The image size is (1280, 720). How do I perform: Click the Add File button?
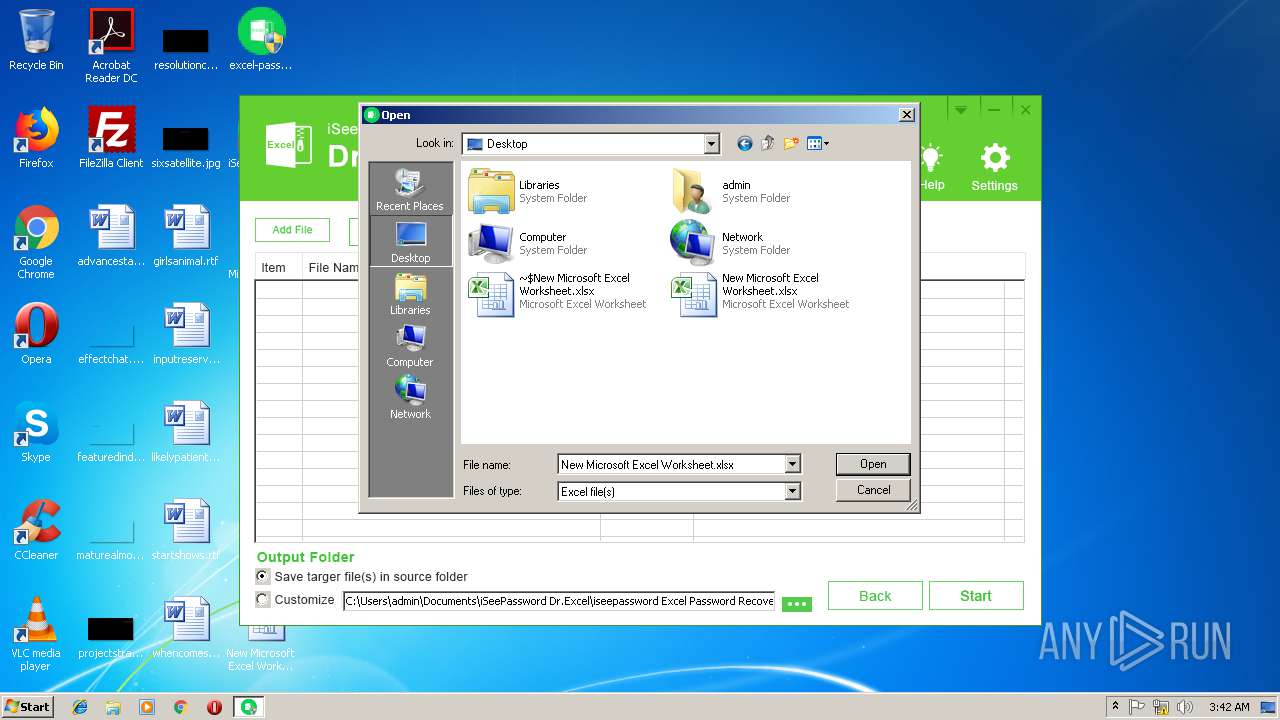coord(292,230)
